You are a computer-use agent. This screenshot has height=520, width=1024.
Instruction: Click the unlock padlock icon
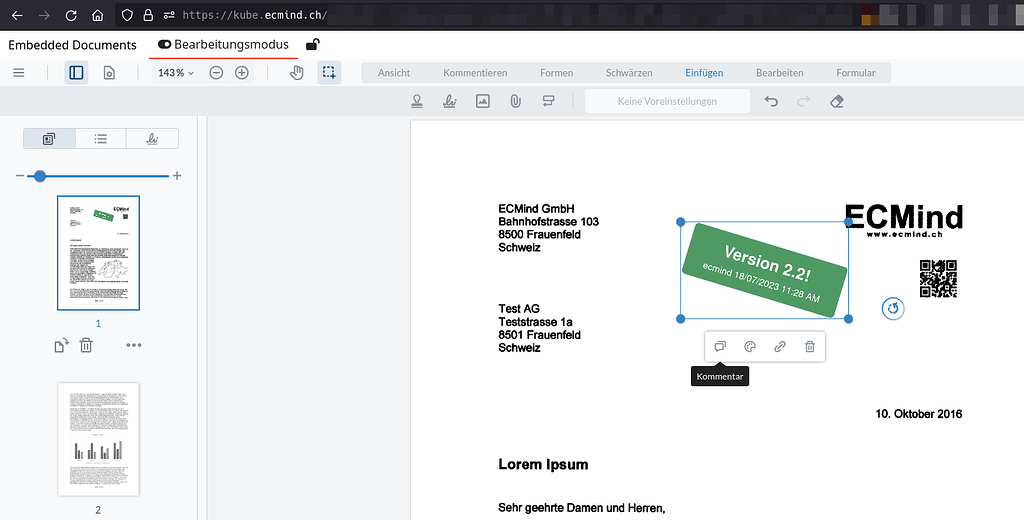coord(313,44)
